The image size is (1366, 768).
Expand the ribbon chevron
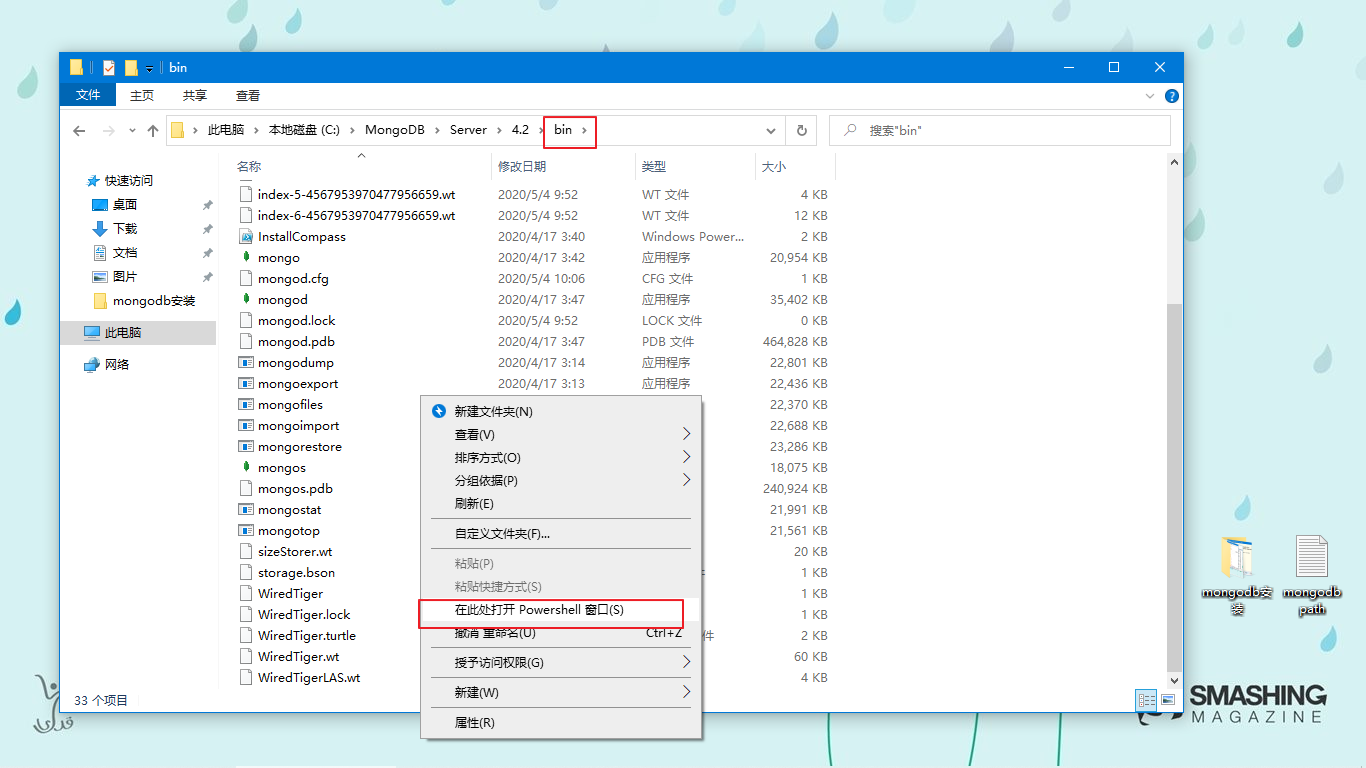1150,96
